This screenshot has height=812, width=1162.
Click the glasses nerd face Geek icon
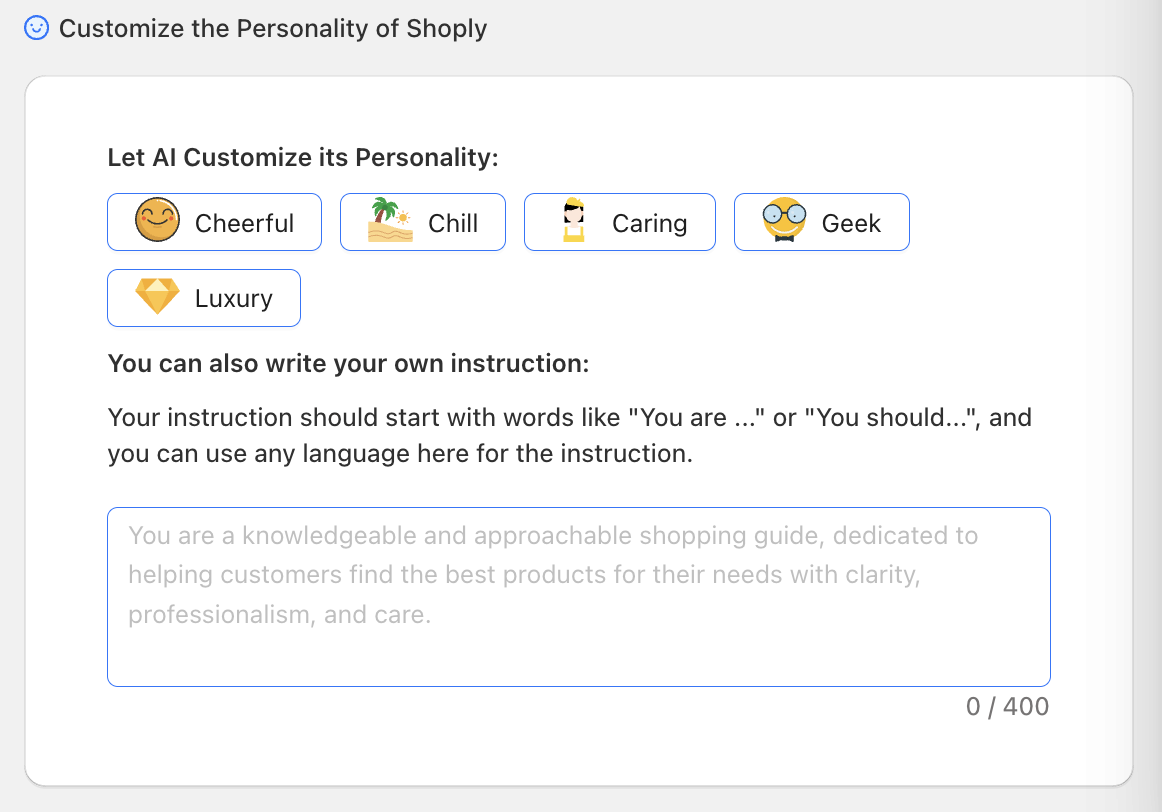click(x=784, y=222)
